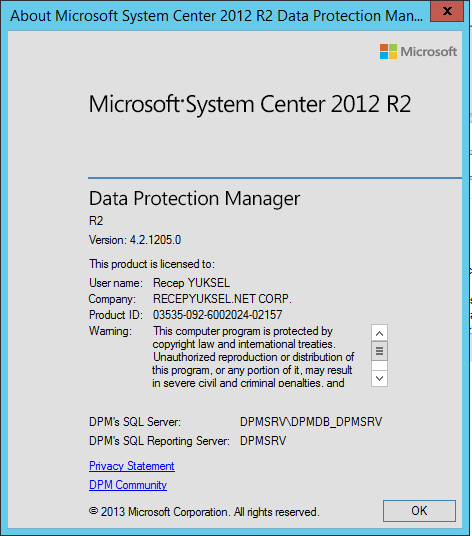Click the version number 4.2.1205.0
472x536 pixels.
(x=155, y=240)
